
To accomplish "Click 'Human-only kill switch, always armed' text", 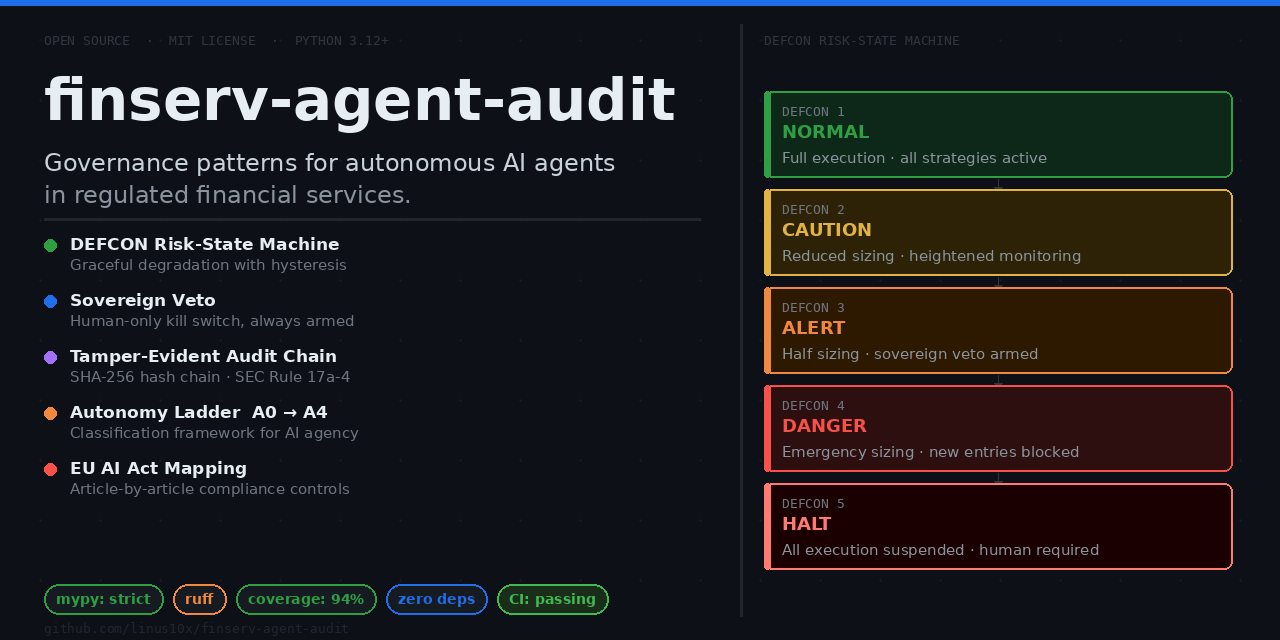I will pyautogui.click(x=212, y=321).
